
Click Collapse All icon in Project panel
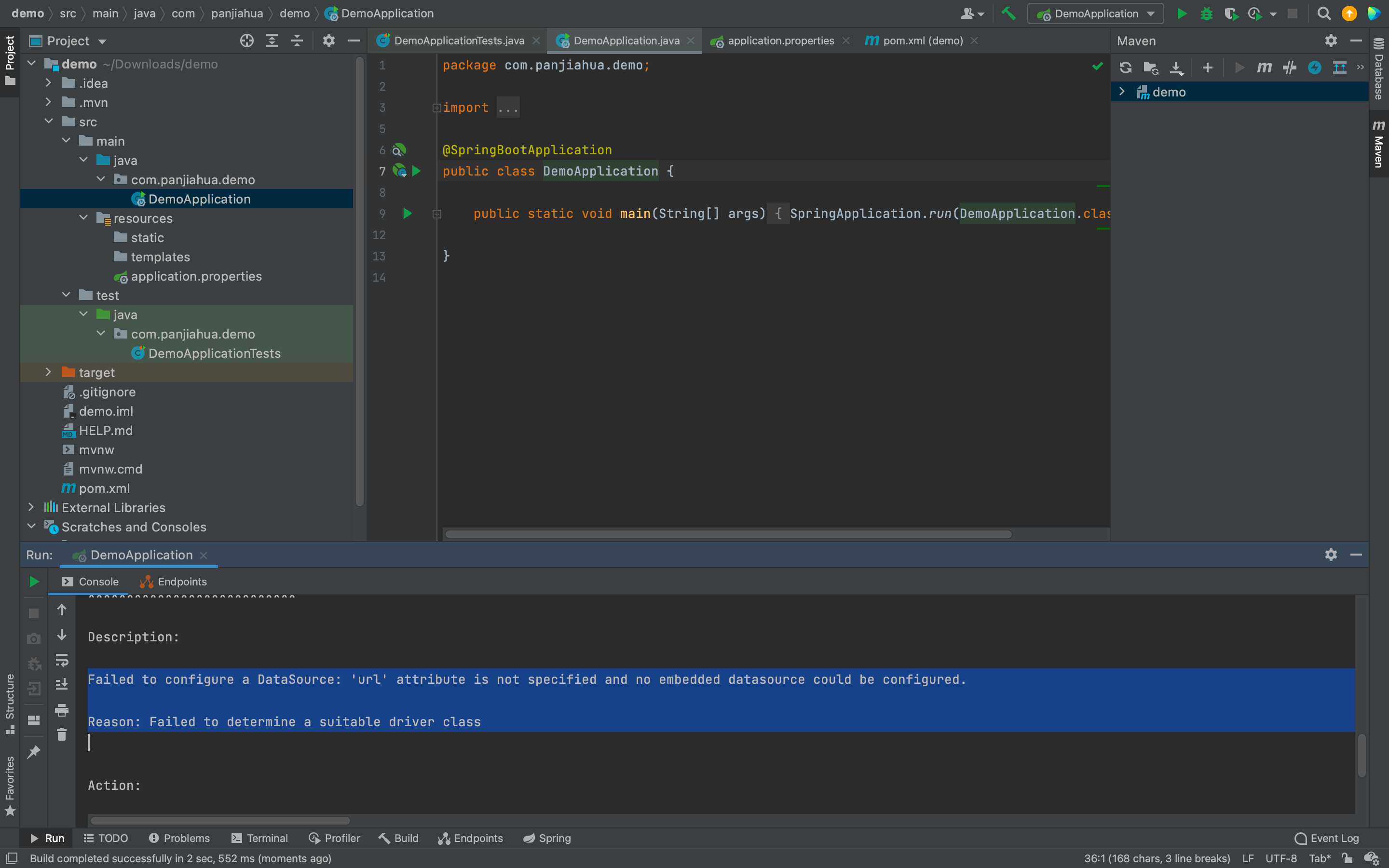pyautogui.click(x=297, y=41)
